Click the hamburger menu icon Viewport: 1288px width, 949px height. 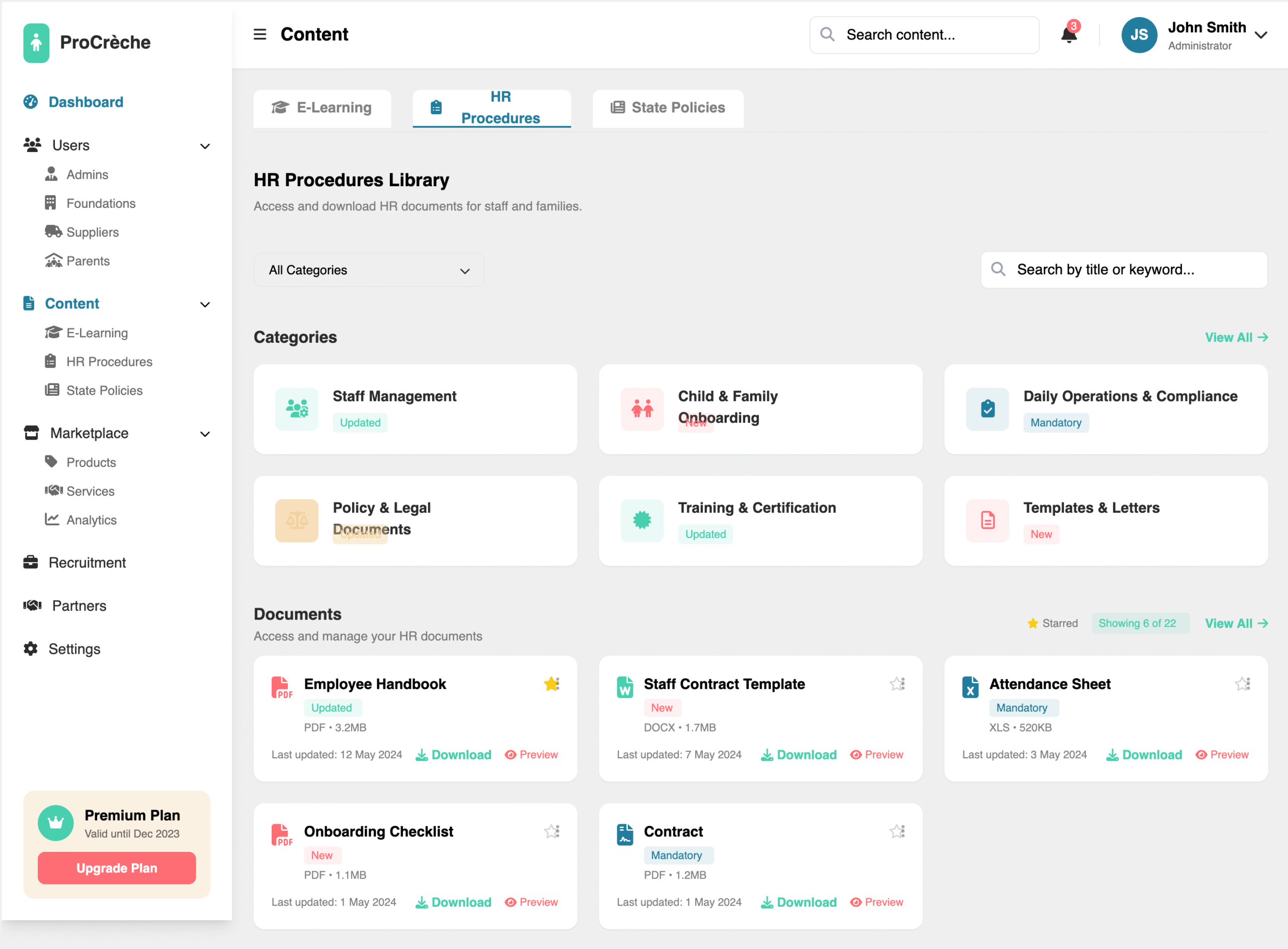click(260, 34)
